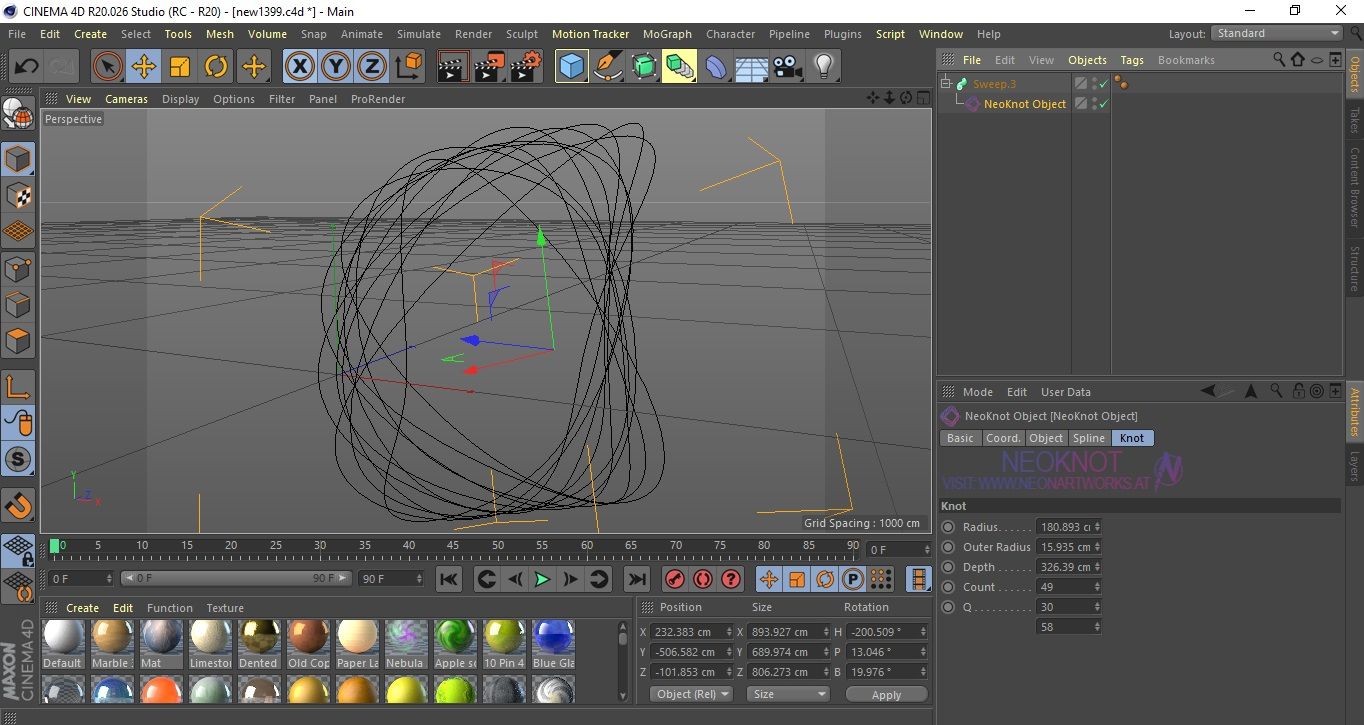Switch to Edges mode

tap(18, 304)
